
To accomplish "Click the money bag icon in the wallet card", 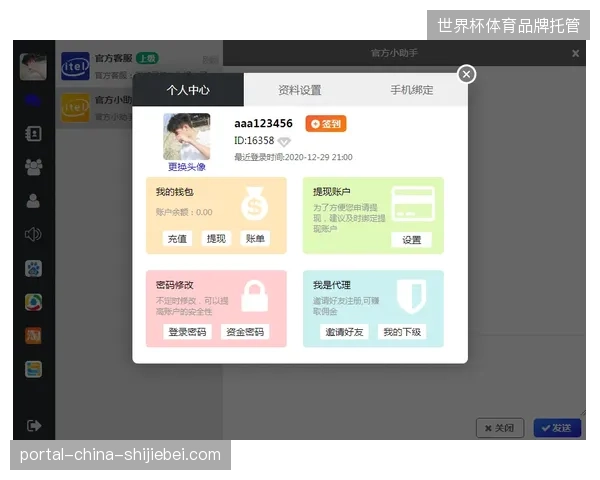I will (254, 204).
